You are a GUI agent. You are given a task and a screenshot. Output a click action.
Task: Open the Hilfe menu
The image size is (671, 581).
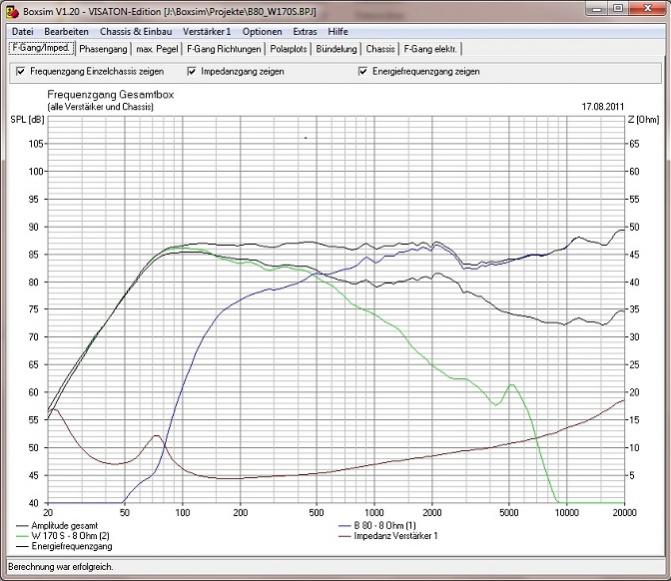338,32
